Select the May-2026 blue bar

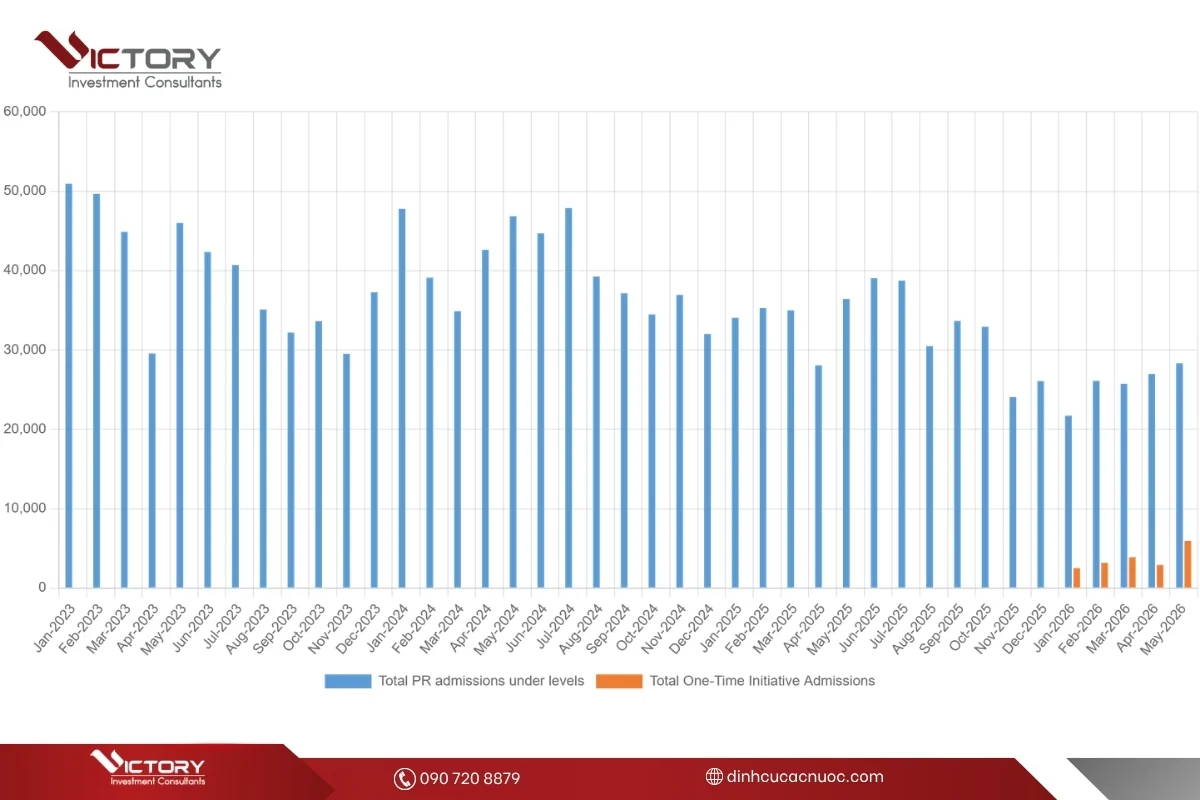[1179, 476]
